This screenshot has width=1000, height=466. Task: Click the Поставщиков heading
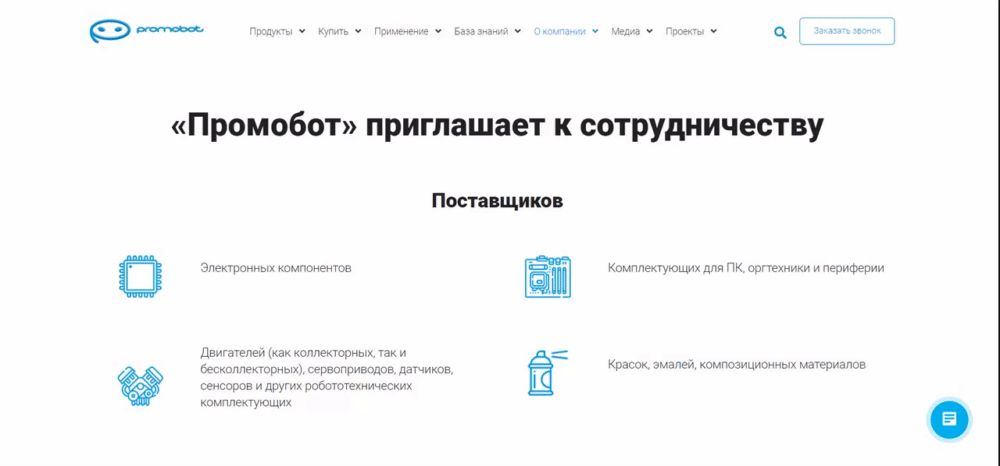[497, 201]
